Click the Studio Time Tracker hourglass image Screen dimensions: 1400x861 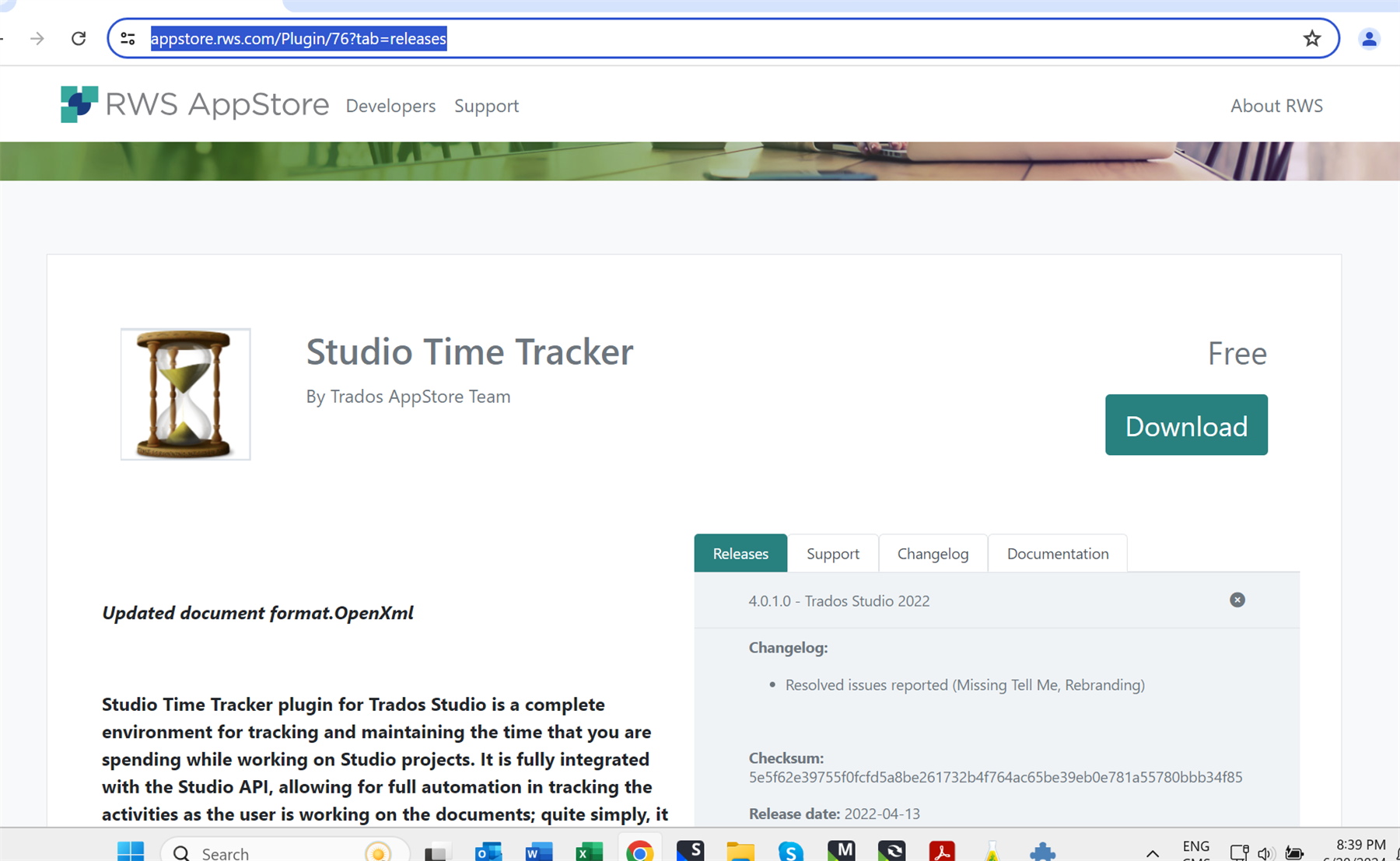point(185,394)
